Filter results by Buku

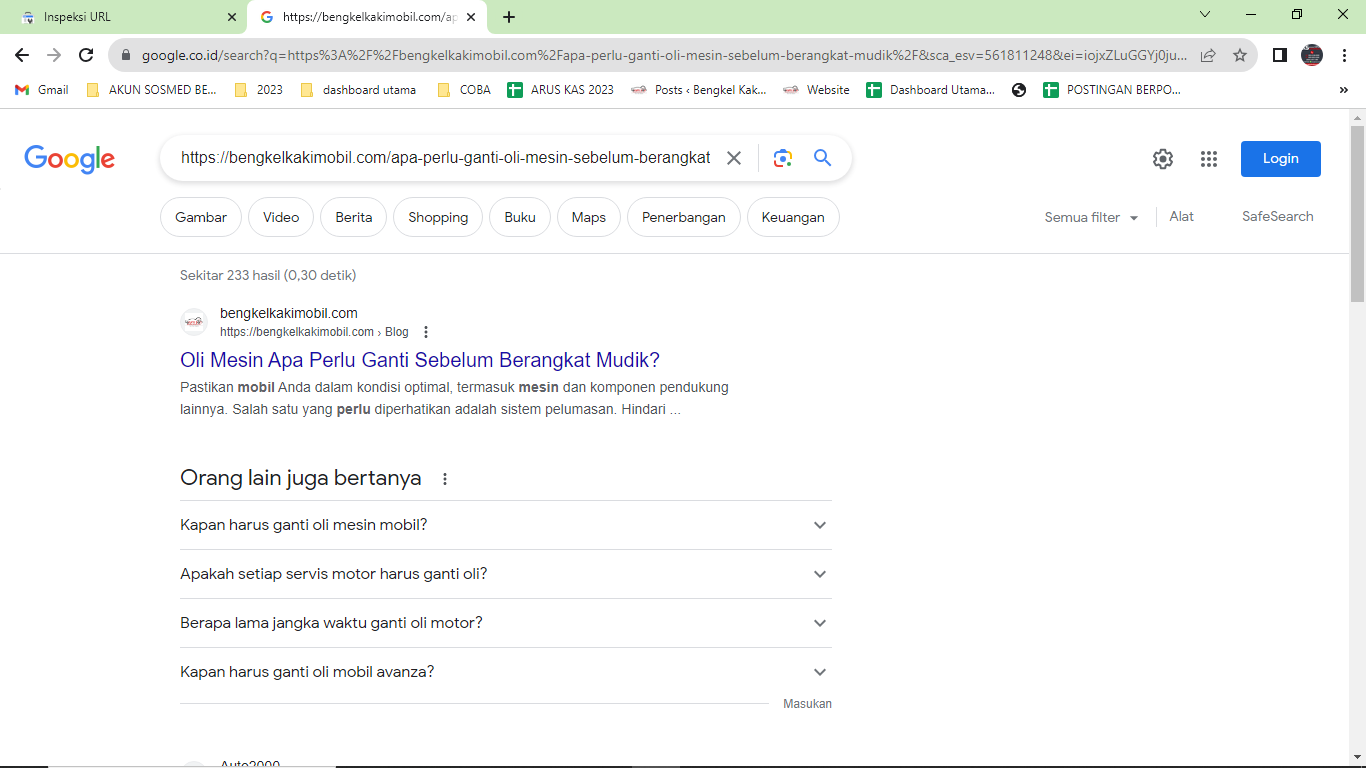pyautogui.click(x=520, y=217)
